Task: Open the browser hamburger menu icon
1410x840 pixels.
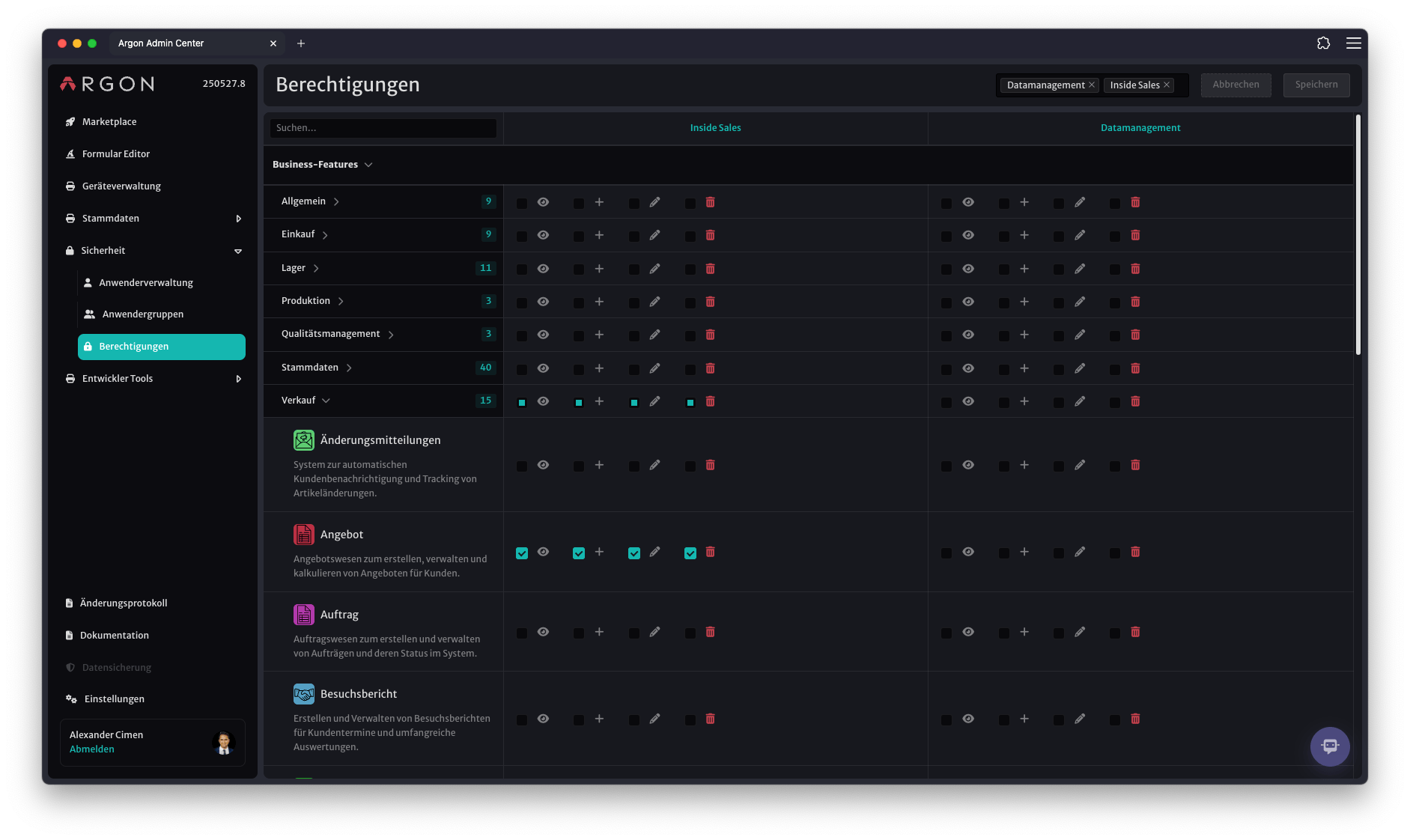Action: [x=1353, y=43]
